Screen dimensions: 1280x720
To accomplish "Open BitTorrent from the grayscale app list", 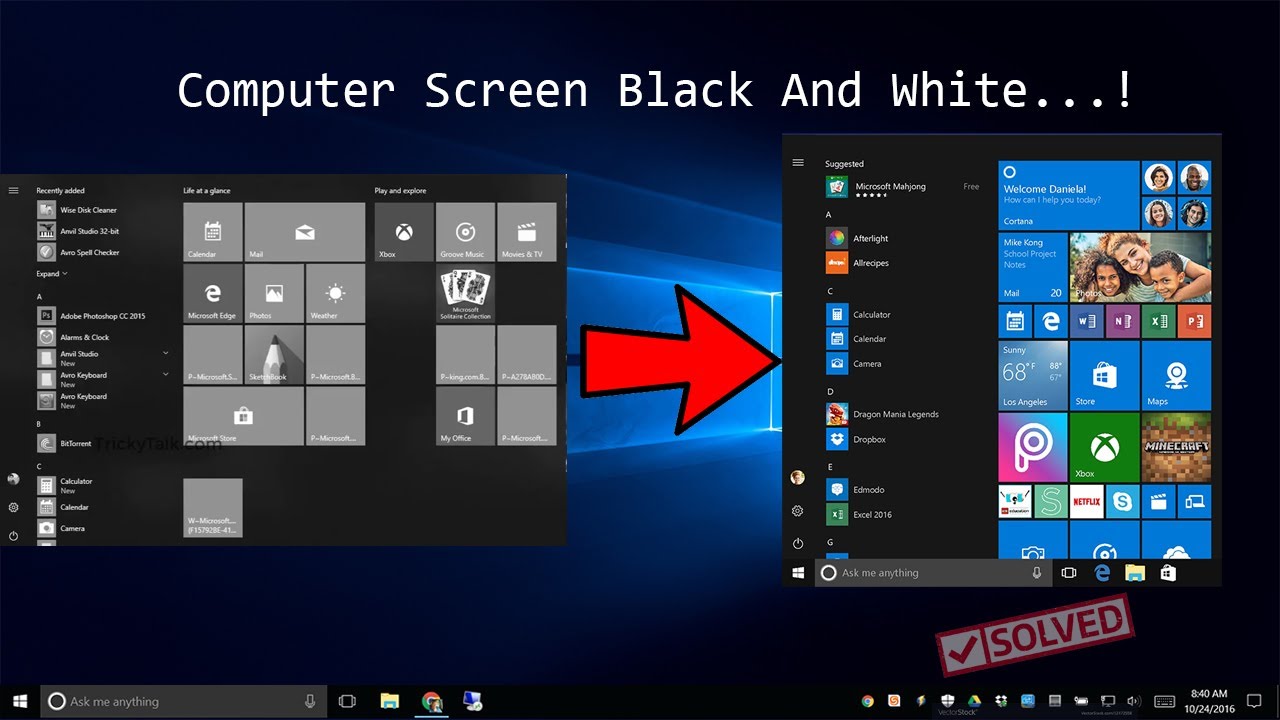I will pos(66,443).
